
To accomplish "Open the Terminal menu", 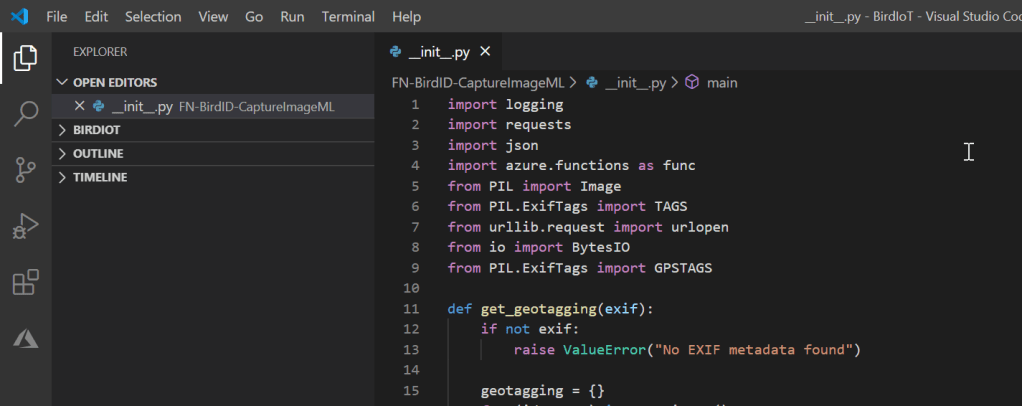I will tap(348, 17).
